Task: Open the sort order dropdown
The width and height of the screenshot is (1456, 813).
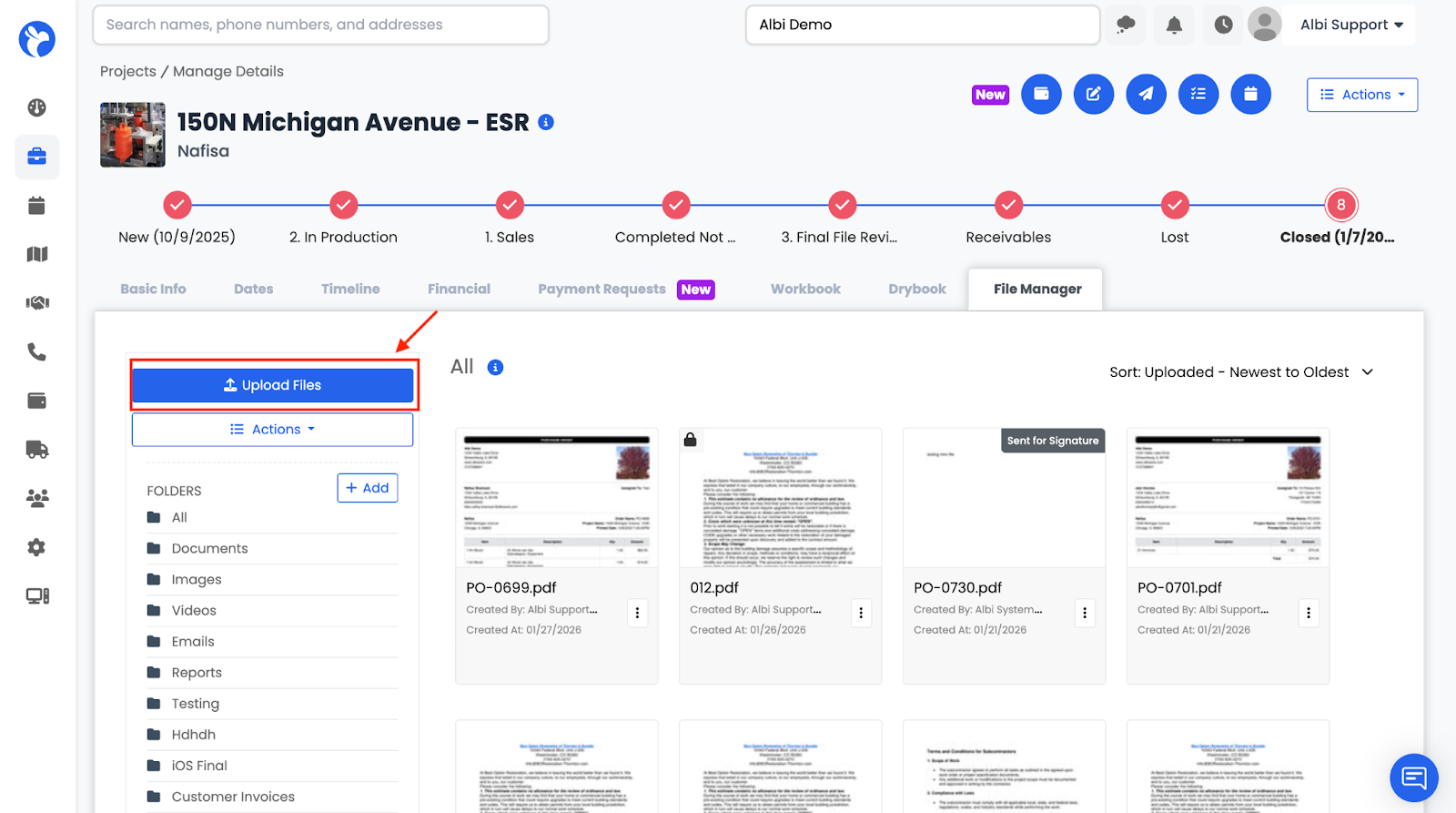Action: (x=1241, y=372)
